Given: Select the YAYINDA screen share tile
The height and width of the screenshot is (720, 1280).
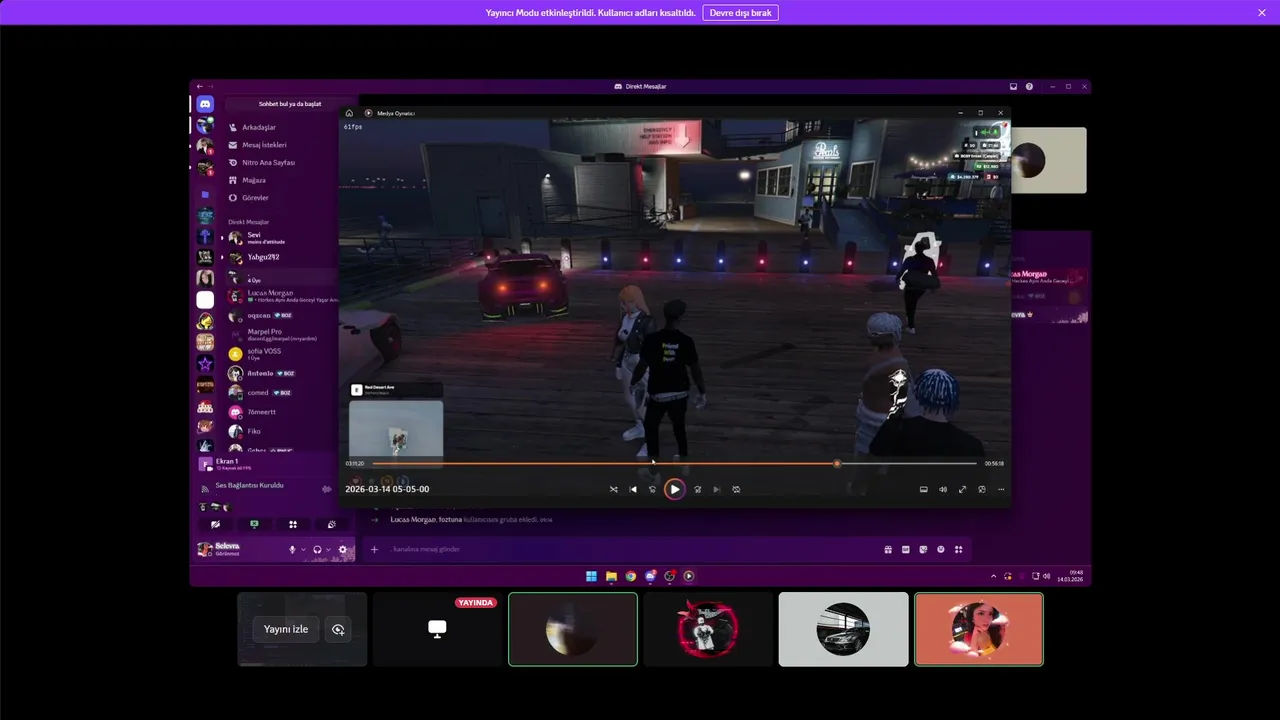Looking at the screenshot, I should coord(437,629).
